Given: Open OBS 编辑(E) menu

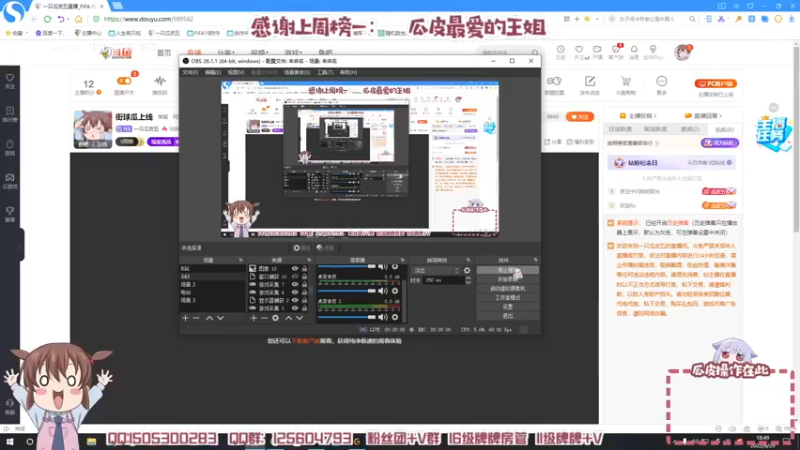Looking at the screenshot, I should pyautogui.click(x=213, y=72).
